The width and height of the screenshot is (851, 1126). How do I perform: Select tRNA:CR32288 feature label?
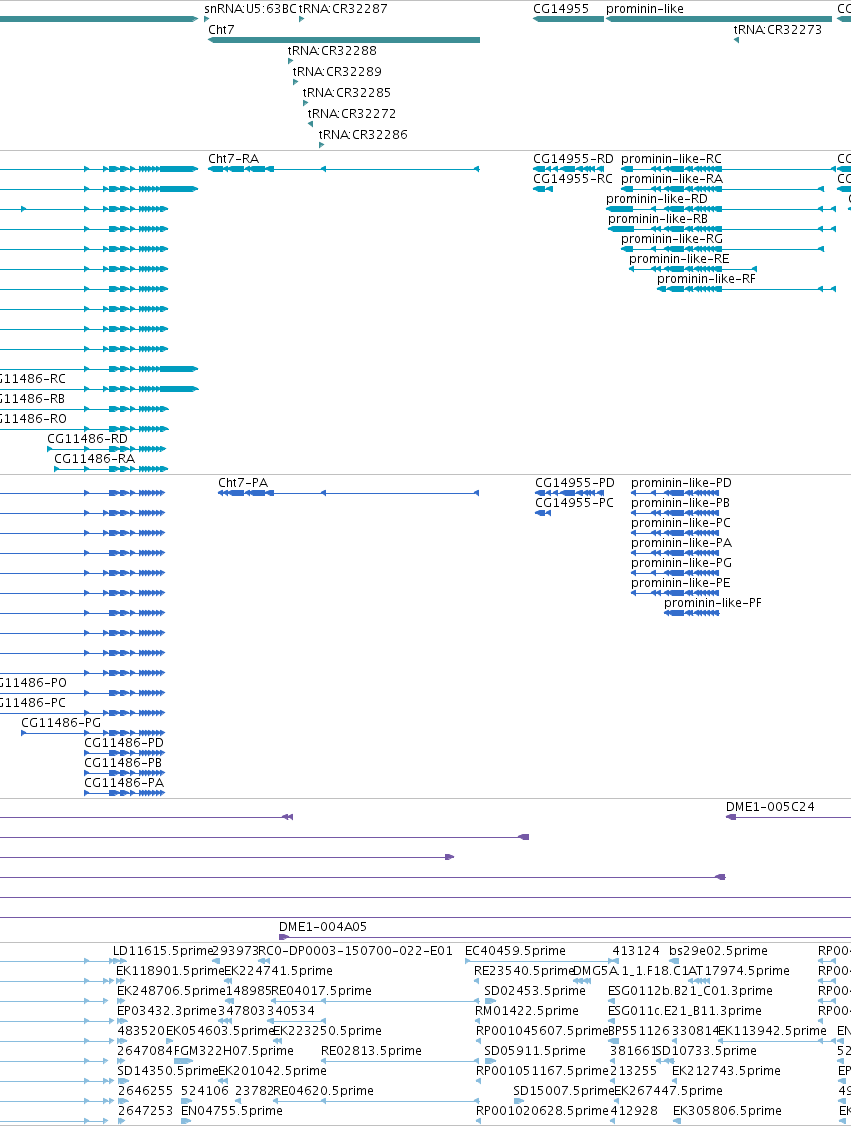tap(332, 51)
